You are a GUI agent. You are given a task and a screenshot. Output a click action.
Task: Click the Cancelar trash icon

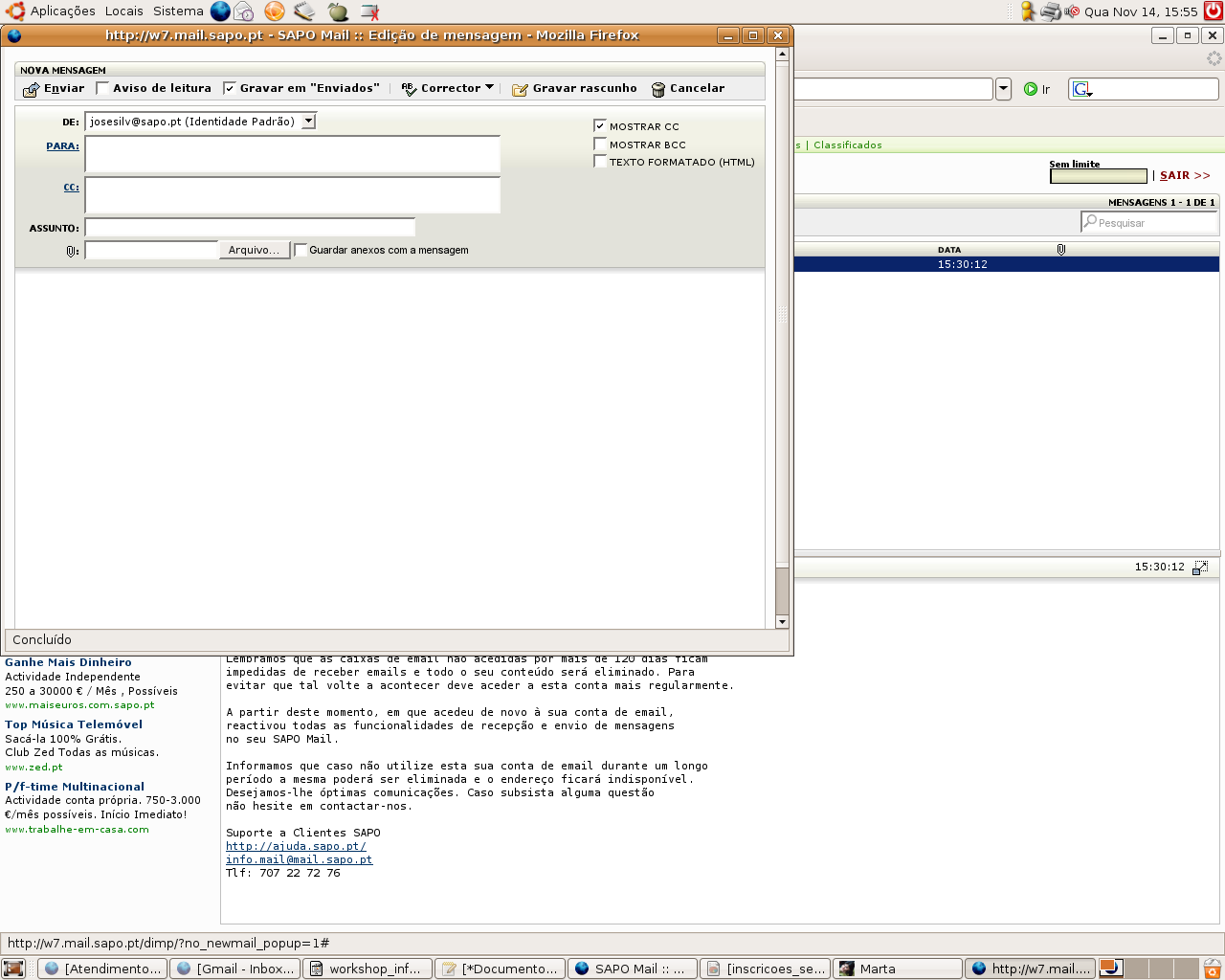pos(658,89)
